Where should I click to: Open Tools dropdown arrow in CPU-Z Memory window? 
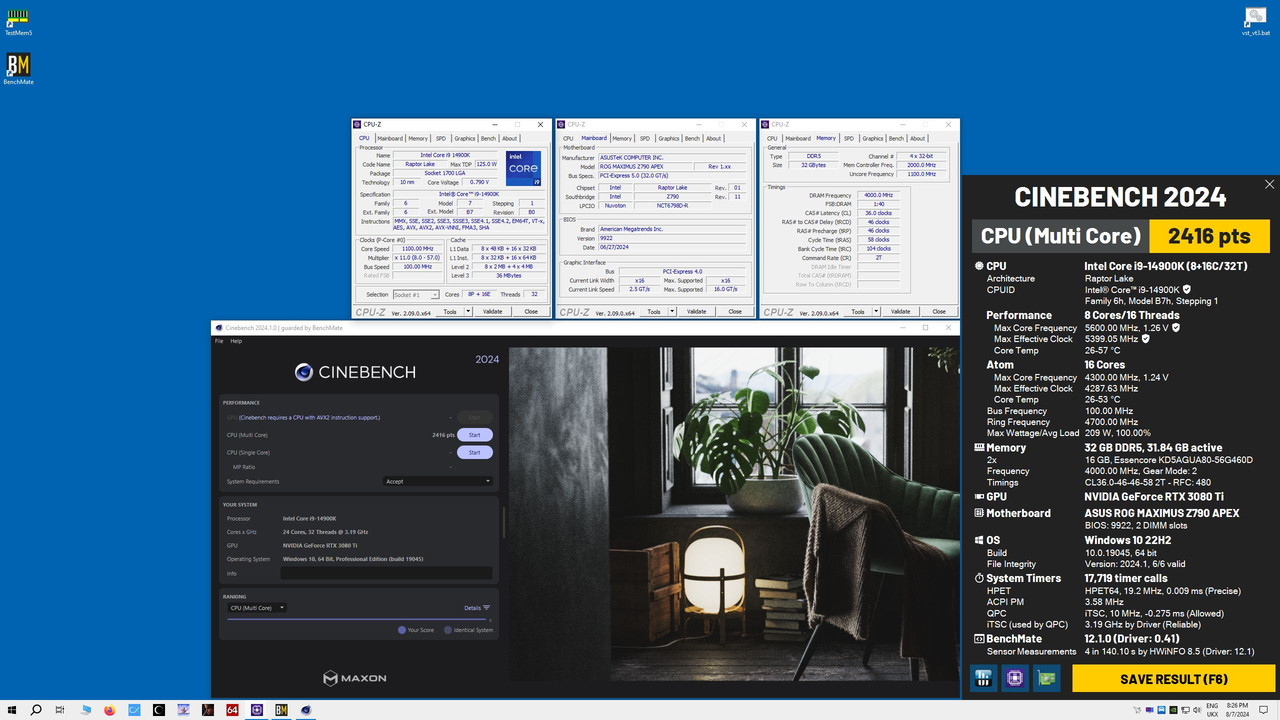(x=876, y=311)
